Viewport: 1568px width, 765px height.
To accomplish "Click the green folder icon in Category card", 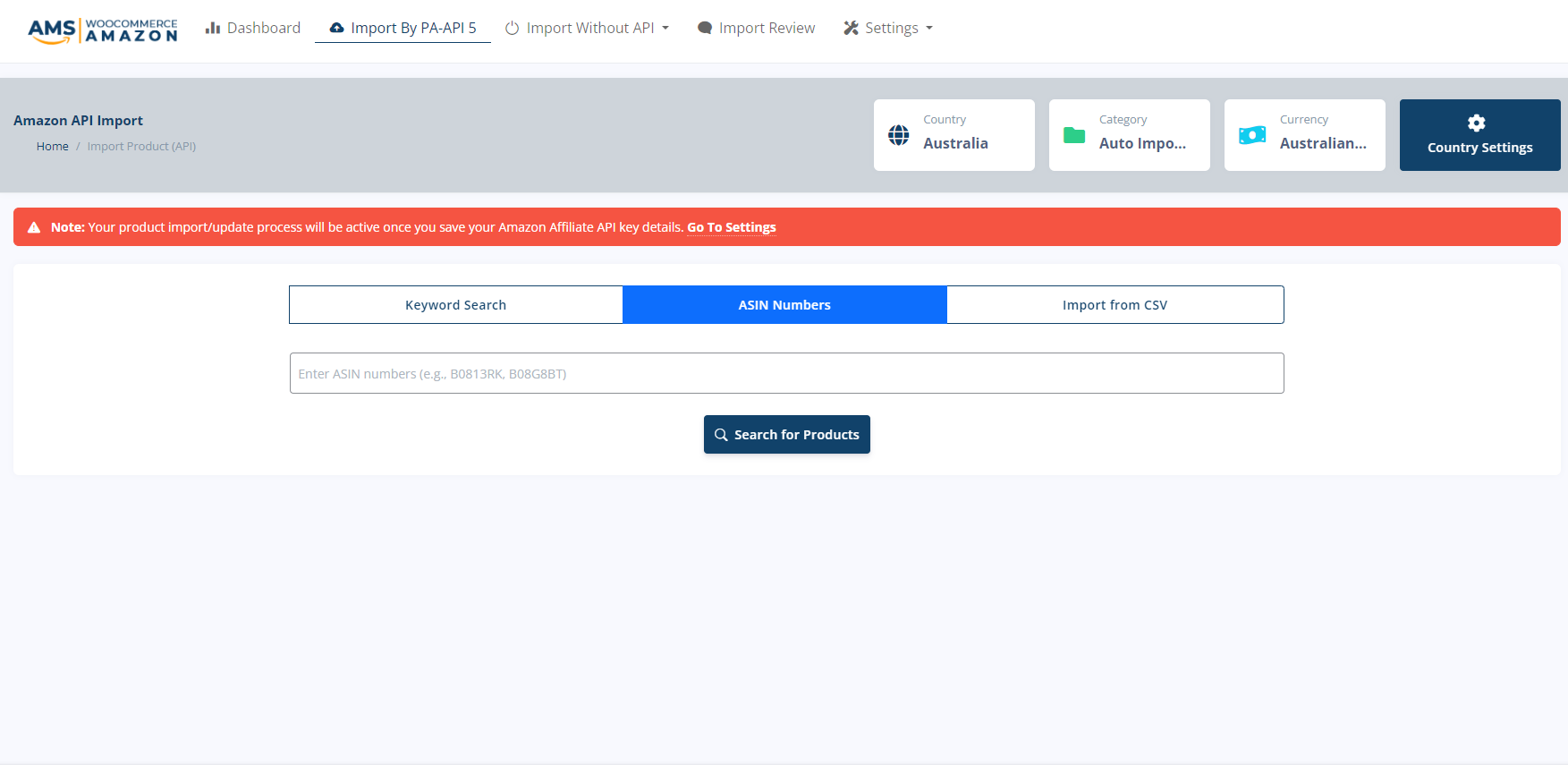I will tap(1074, 135).
